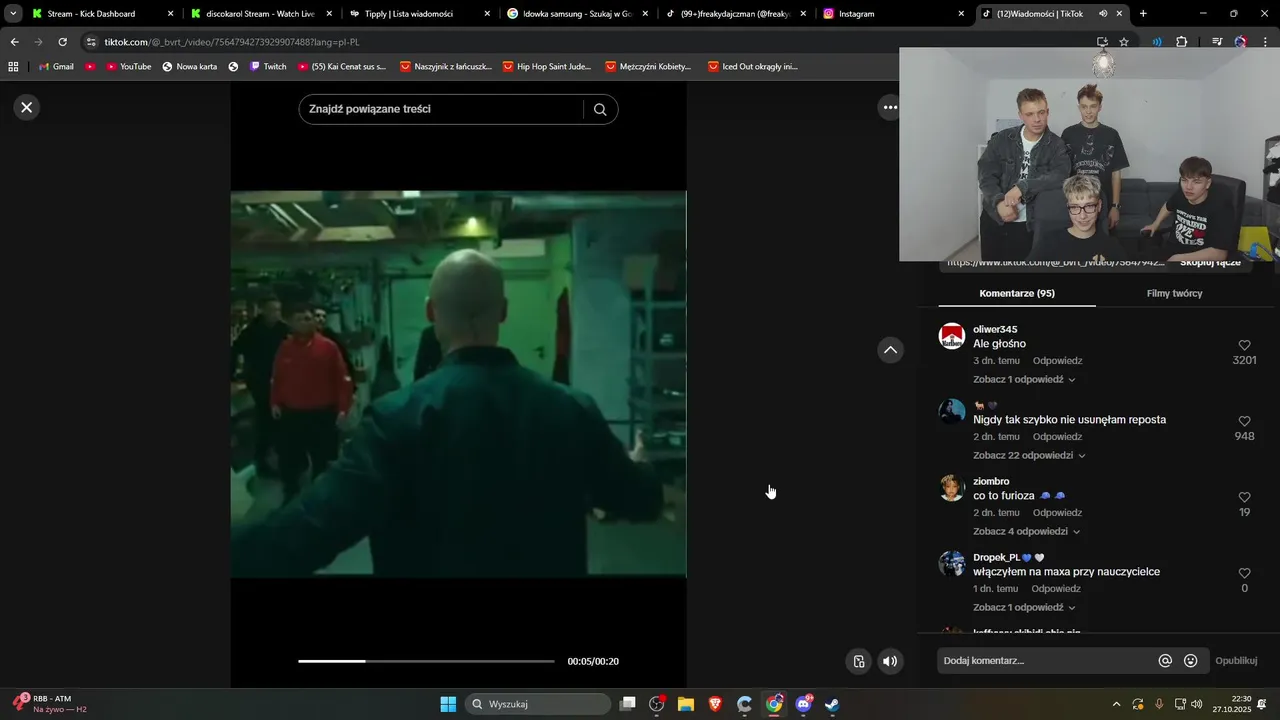Screen dimensions: 1280x720
Task: Like the comment by oliwer345
Action: (1244, 345)
